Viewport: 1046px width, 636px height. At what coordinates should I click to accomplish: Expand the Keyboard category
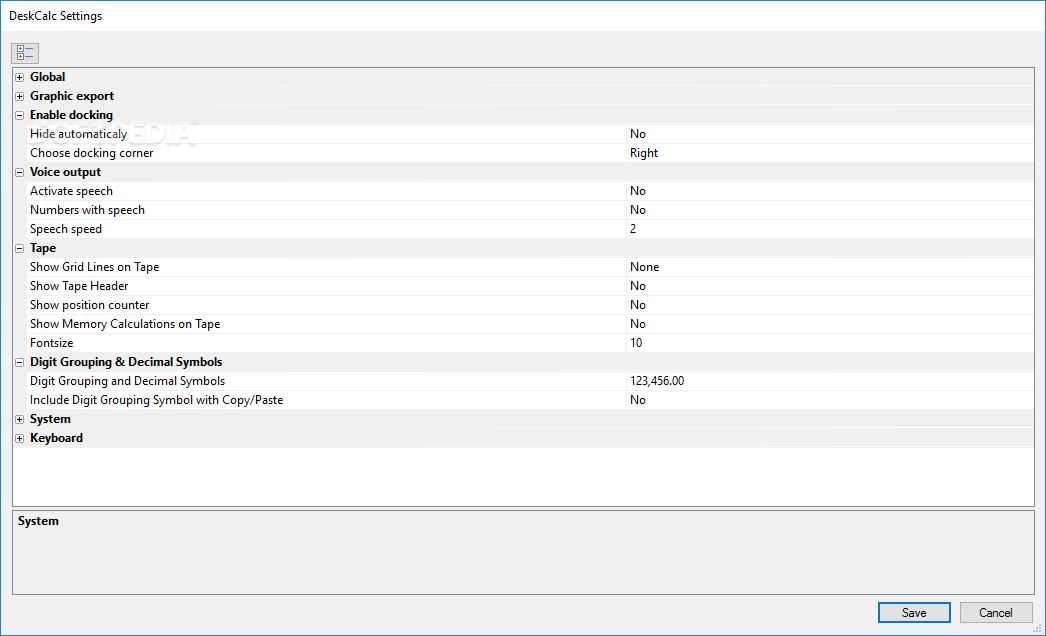pos(19,438)
